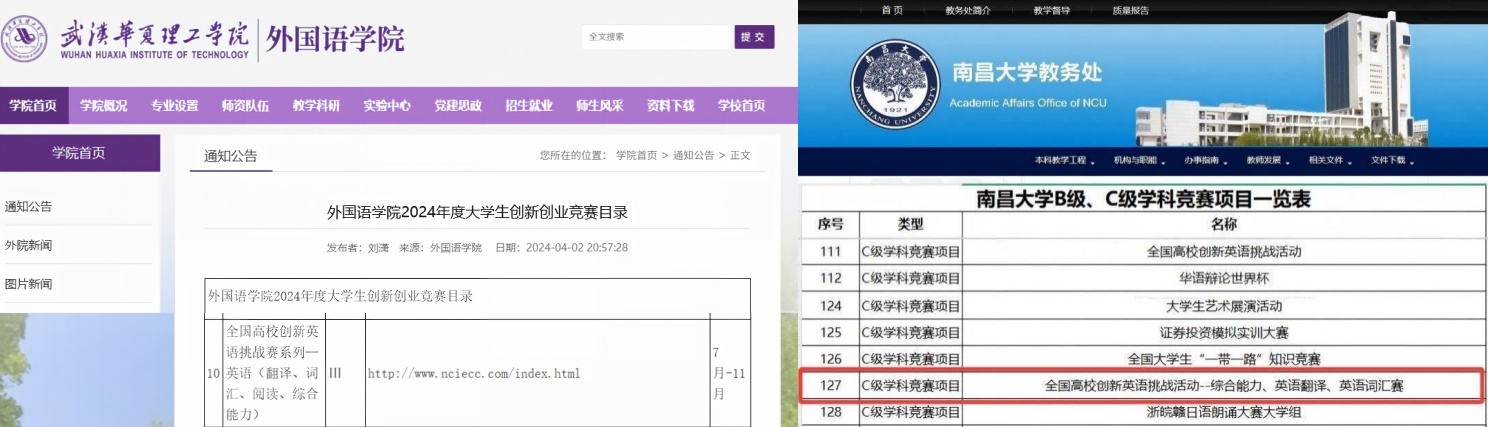The width and height of the screenshot is (1488, 427).
Task: Click the article title 外国语学院2024年度大学生创新创业竞赛目录
Action: (477, 212)
